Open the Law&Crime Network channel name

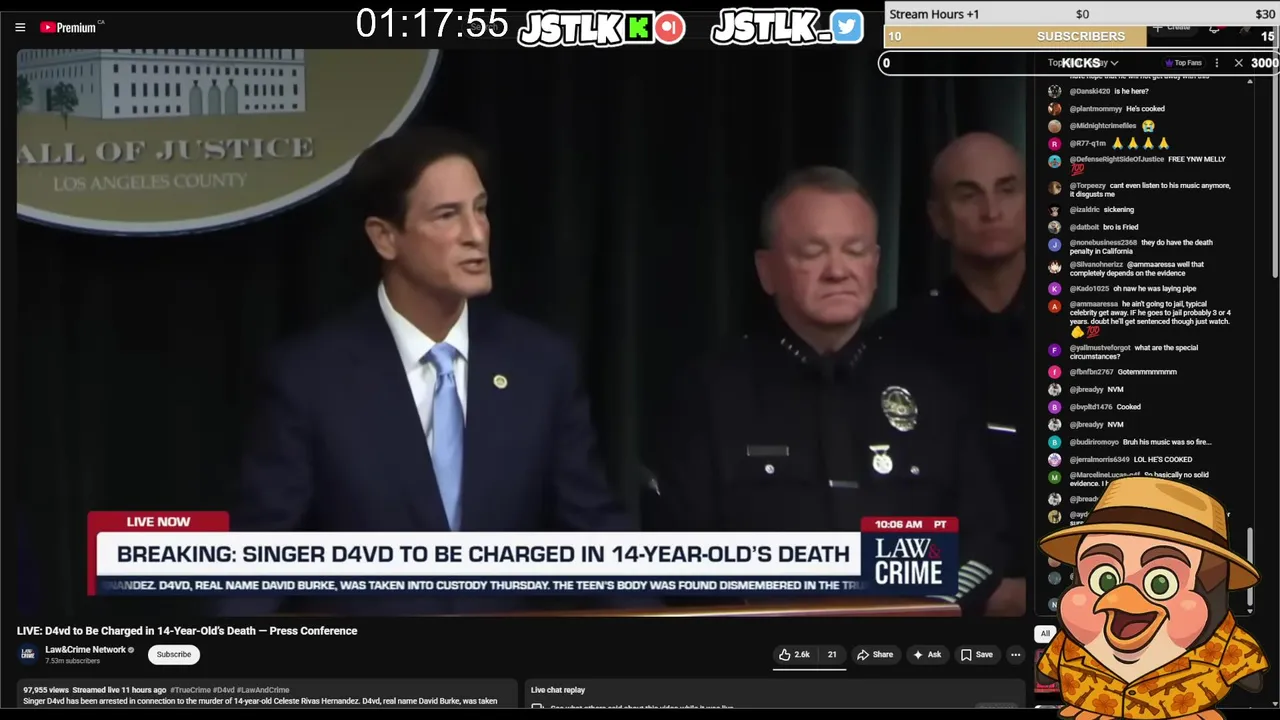pyautogui.click(x=85, y=650)
